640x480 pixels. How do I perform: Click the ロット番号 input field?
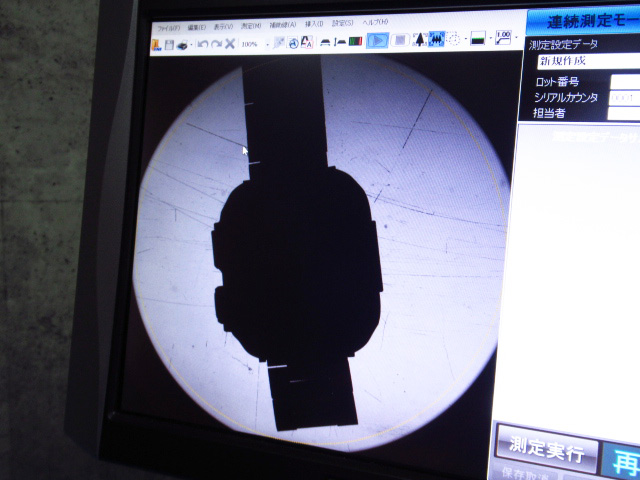624,81
